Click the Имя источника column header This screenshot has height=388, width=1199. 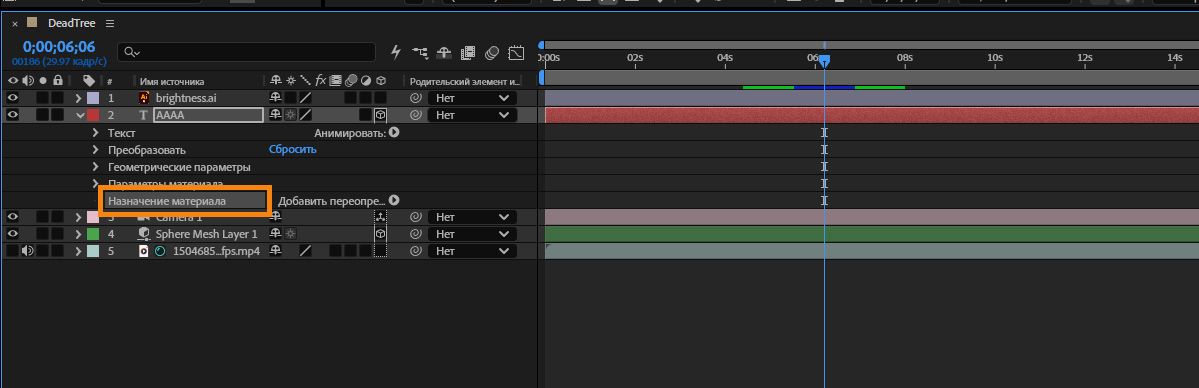click(171, 81)
